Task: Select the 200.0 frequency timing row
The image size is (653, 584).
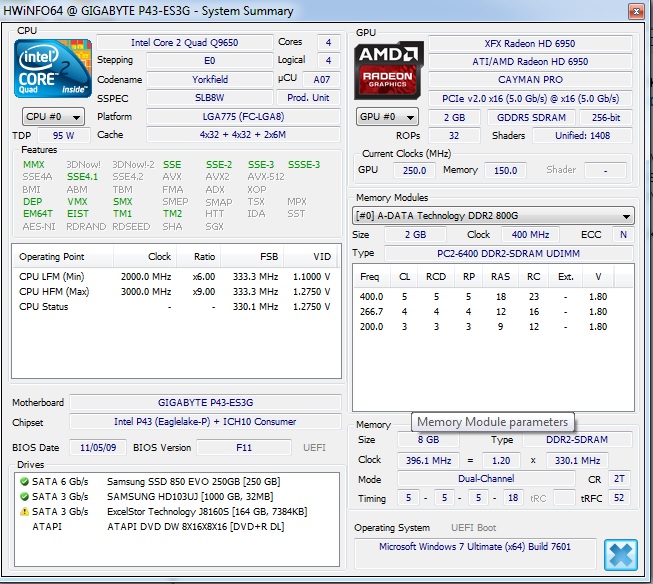Action: (x=493, y=327)
